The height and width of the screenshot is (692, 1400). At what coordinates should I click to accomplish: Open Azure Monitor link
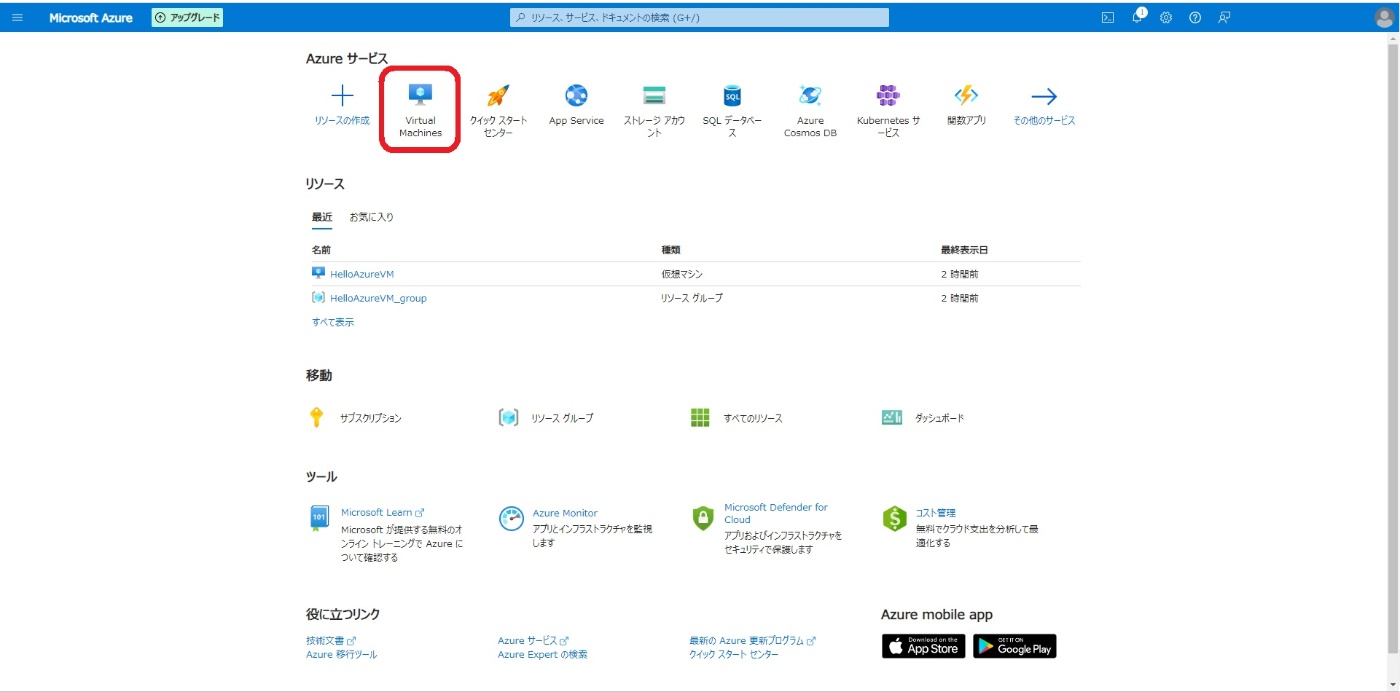[565, 513]
